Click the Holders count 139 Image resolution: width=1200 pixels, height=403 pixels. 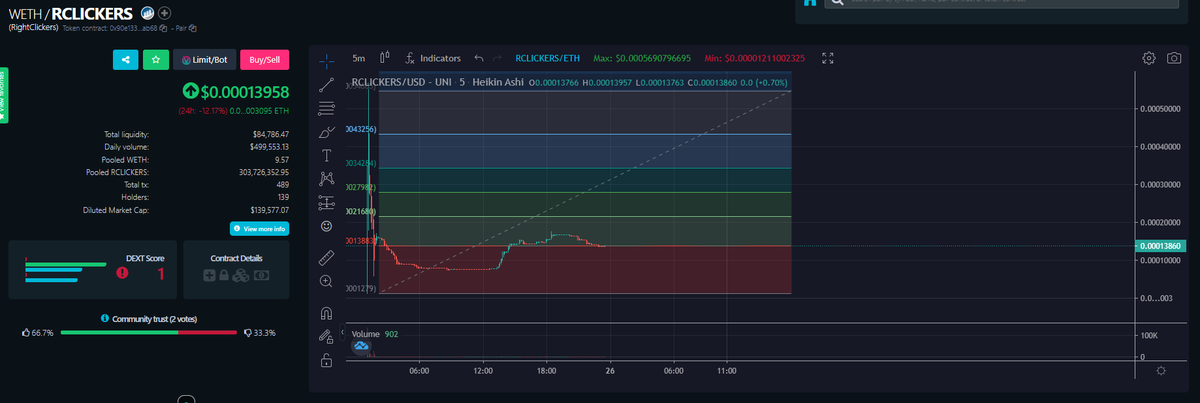coord(283,197)
